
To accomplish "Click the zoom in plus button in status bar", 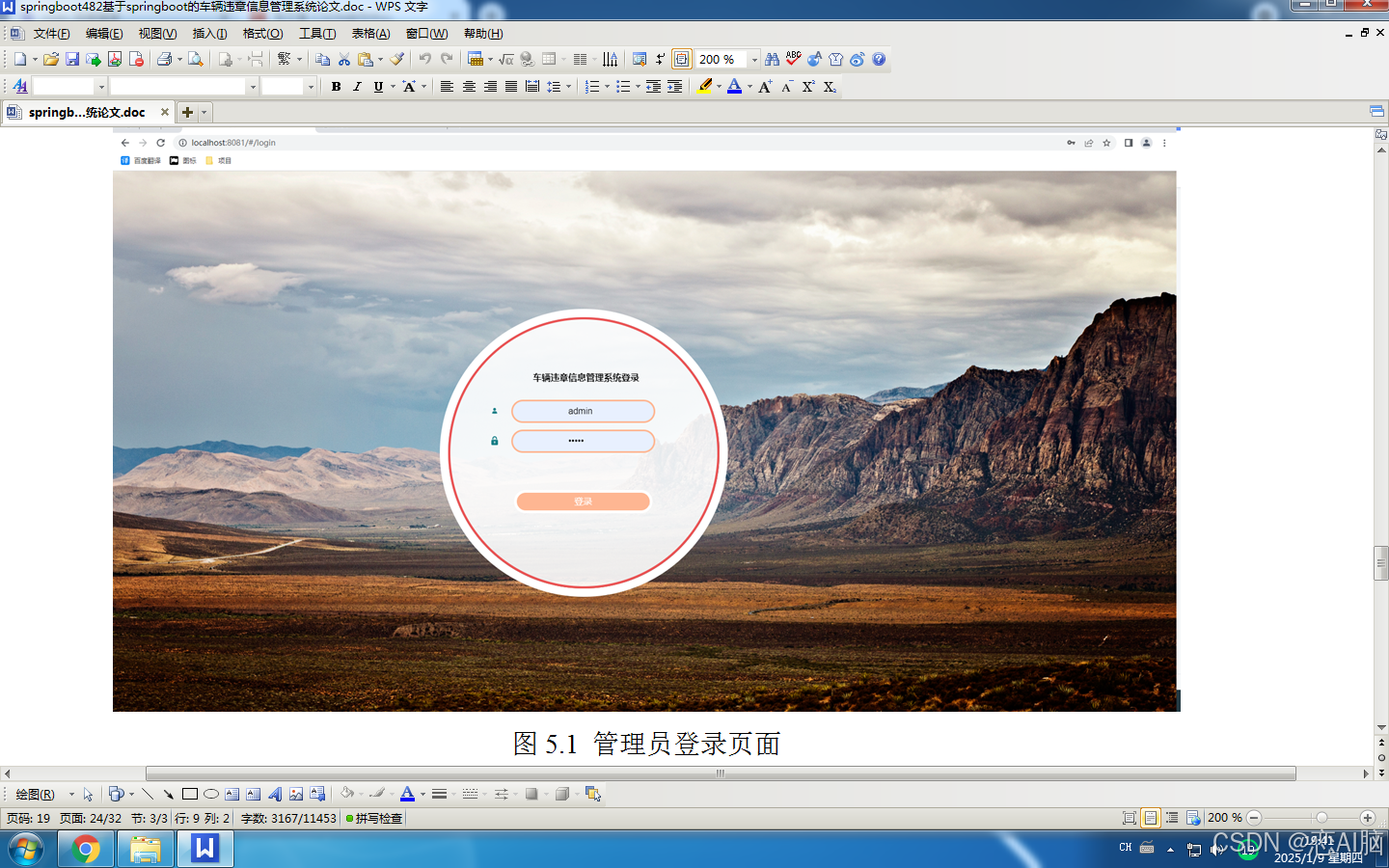I will pos(1367,818).
